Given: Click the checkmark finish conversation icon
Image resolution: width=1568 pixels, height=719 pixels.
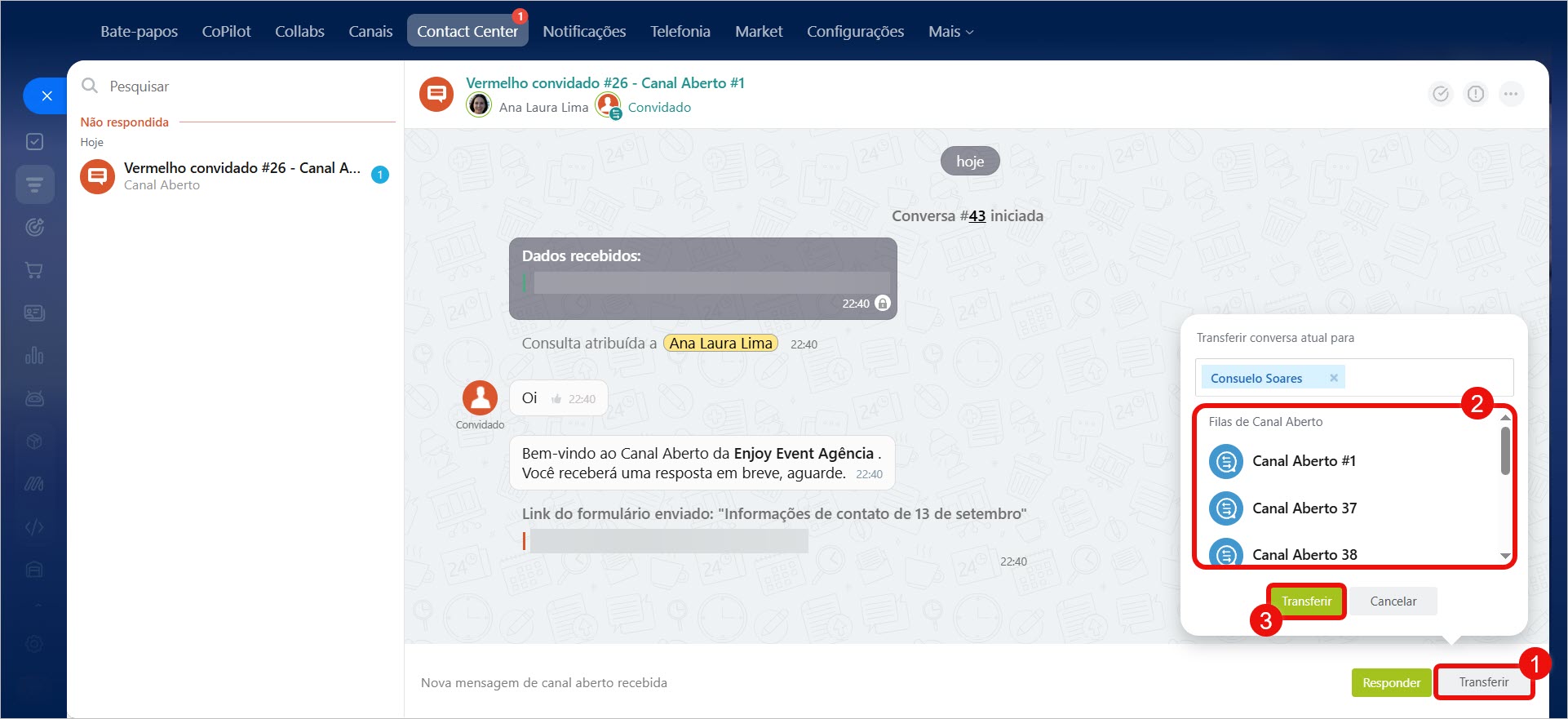Looking at the screenshot, I should 1441,94.
